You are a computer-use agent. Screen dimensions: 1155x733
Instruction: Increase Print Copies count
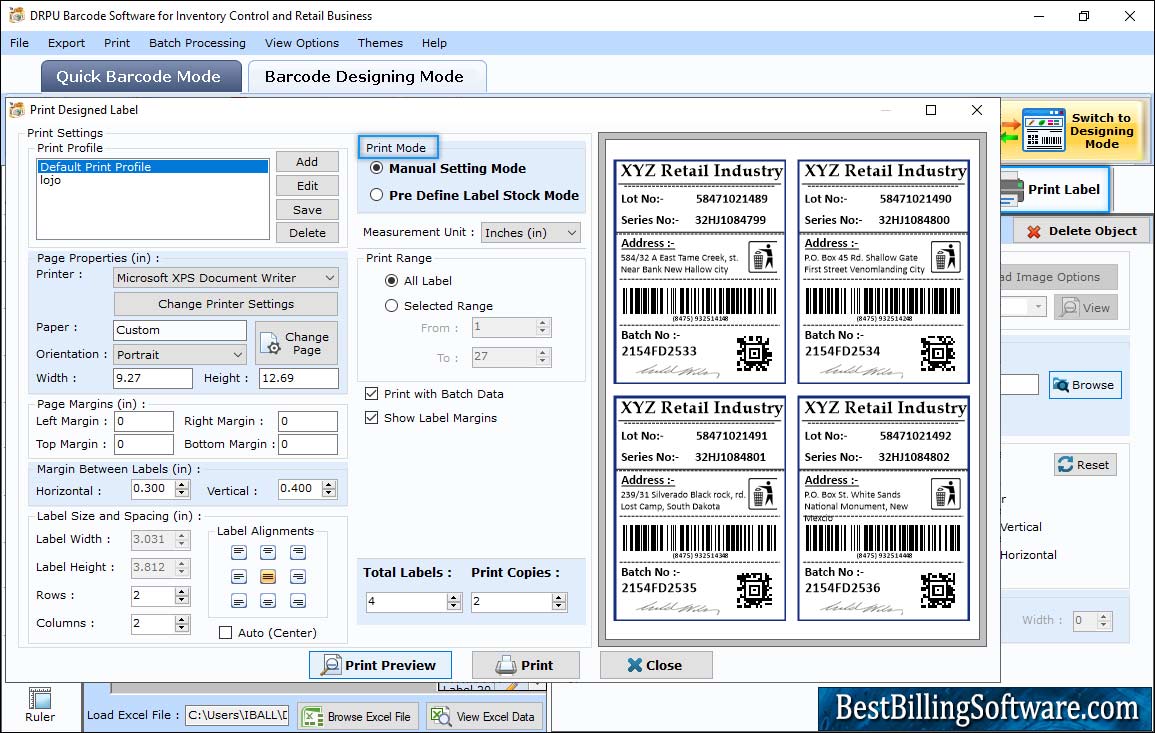pyautogui.click(x=559, y=597)
